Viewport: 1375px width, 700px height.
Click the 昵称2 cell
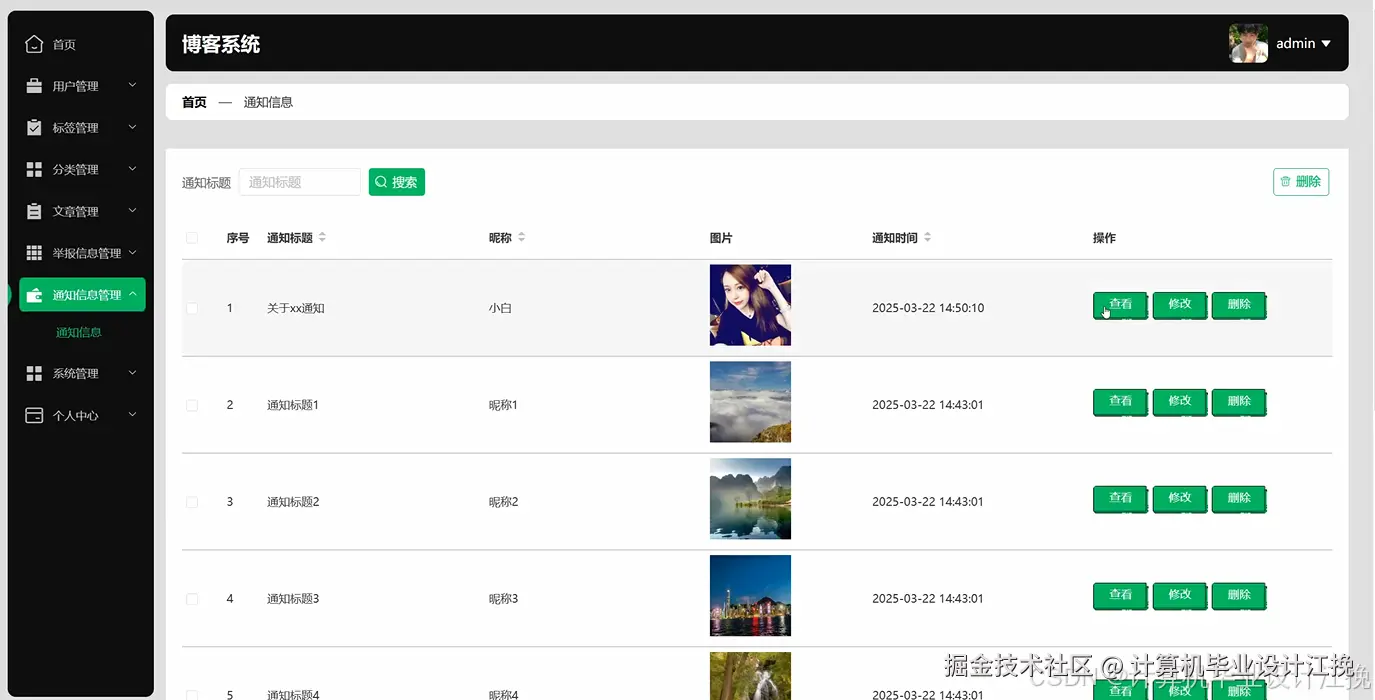point(503,502)
